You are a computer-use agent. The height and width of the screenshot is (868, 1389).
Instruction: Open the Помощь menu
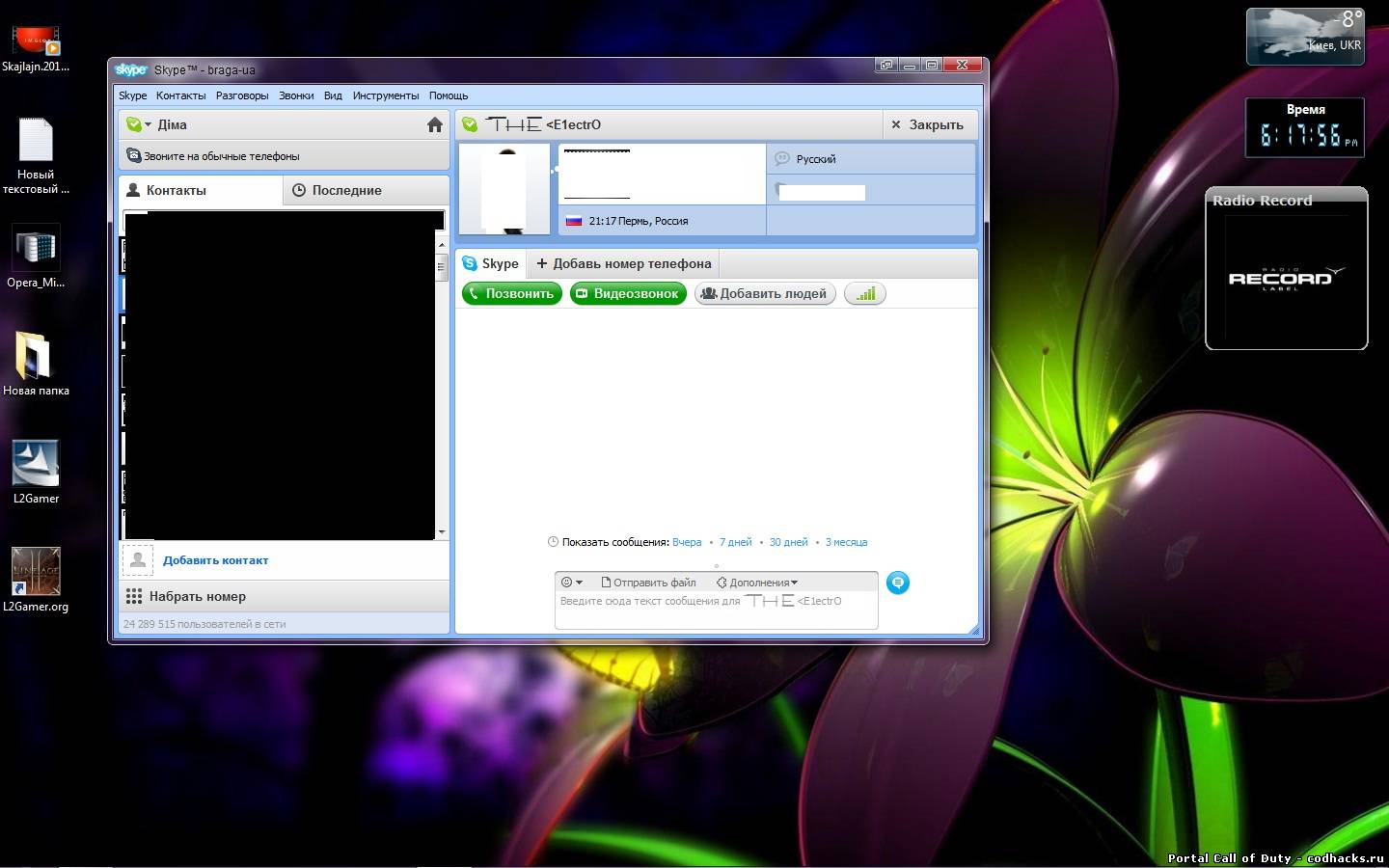click(449, 95)
